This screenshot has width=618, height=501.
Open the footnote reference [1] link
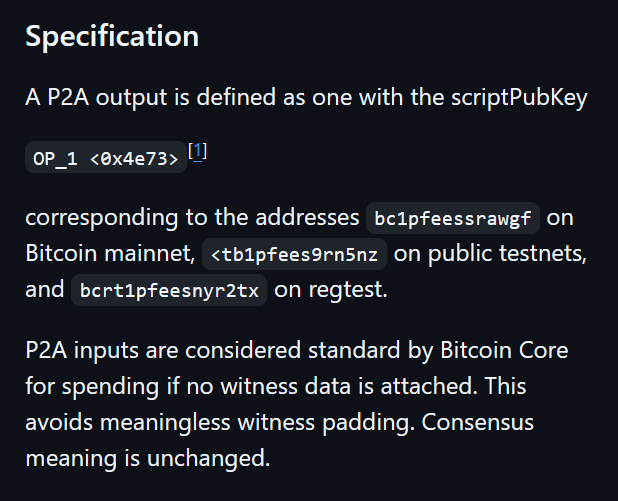(197, 151)
